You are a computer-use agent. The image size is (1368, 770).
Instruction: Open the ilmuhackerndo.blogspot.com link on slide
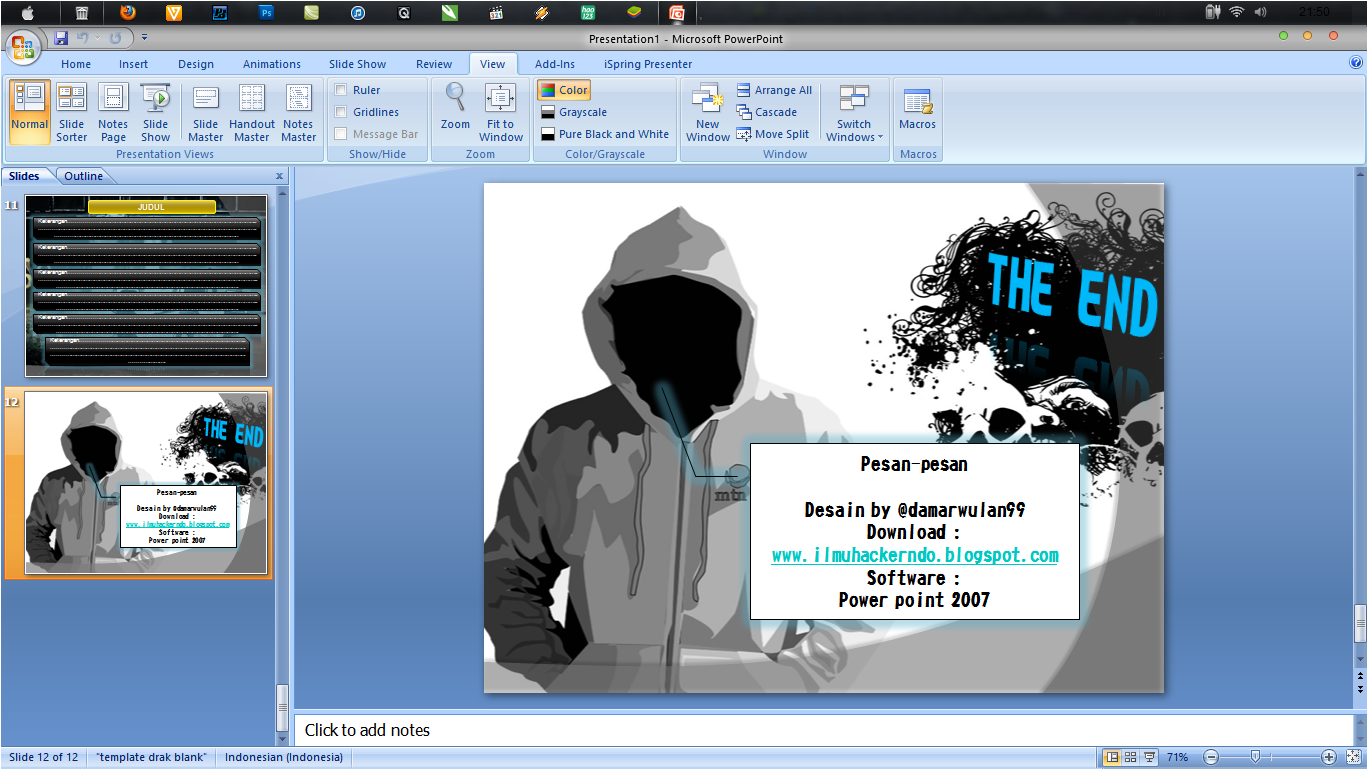pos(915,555)
